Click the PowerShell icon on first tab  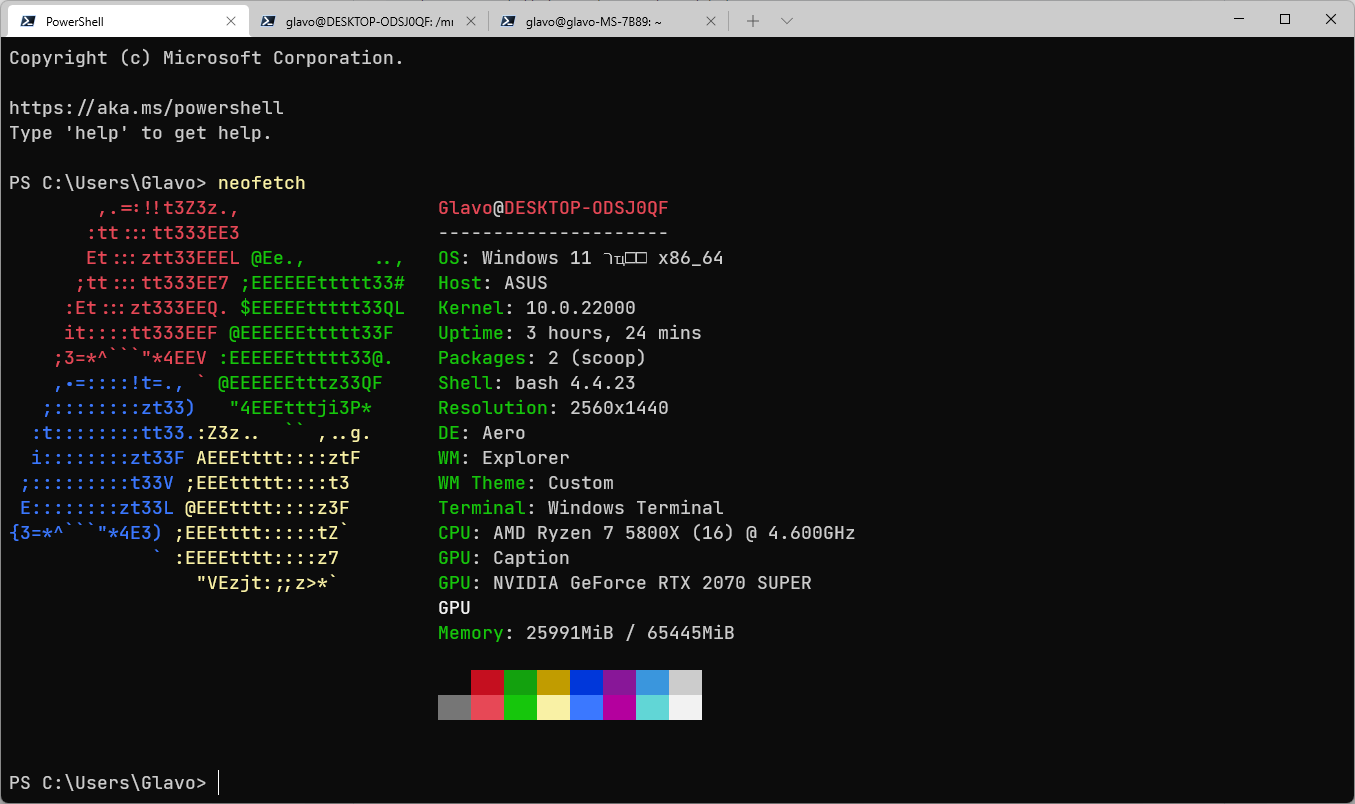pyautogui.click(x=28, y=21)
